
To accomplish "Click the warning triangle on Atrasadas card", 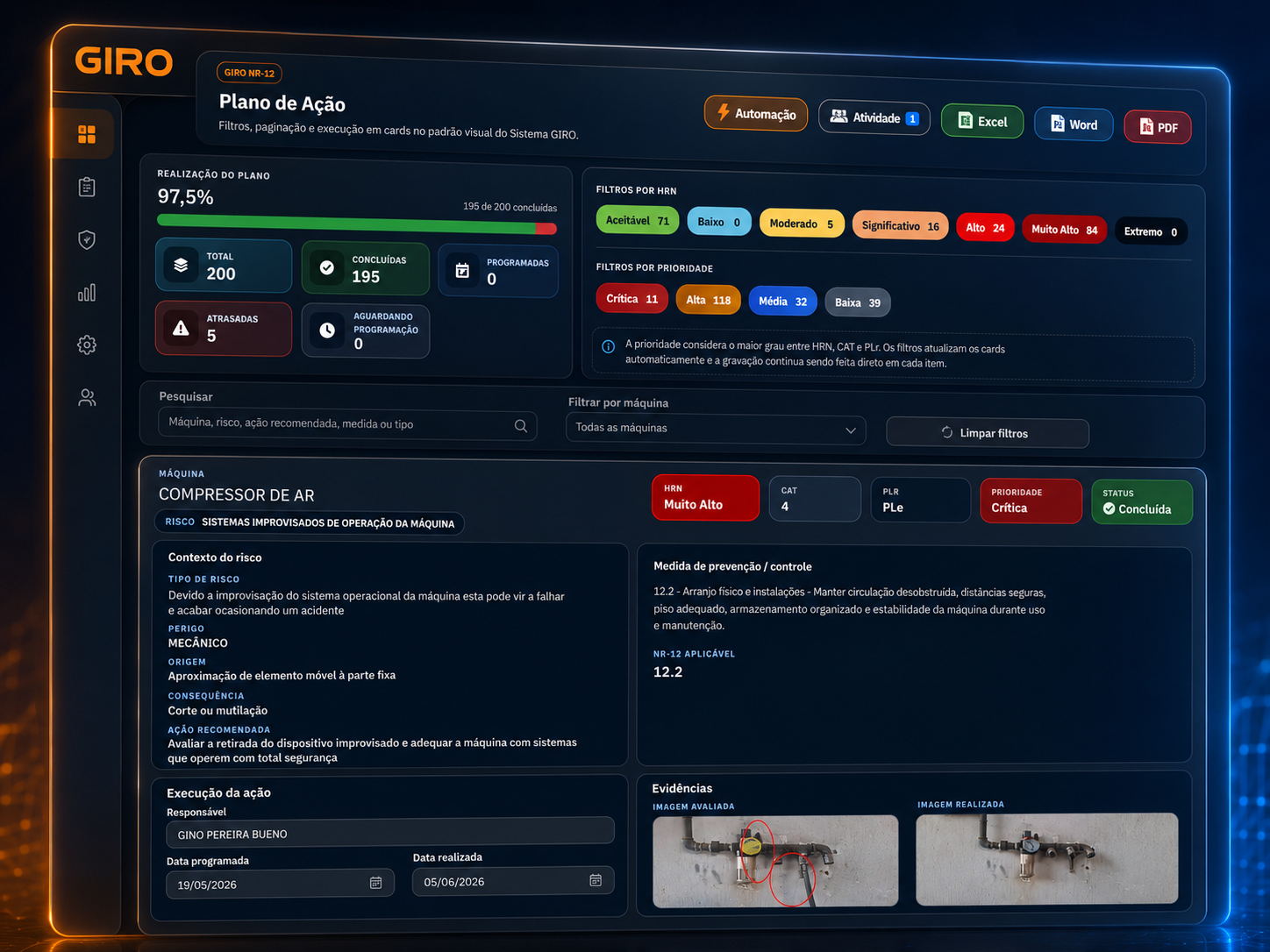I will coord(181,328).
